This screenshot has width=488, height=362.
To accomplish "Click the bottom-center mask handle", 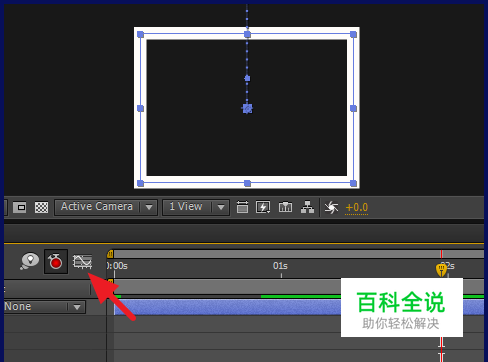I will pos(247,183).
